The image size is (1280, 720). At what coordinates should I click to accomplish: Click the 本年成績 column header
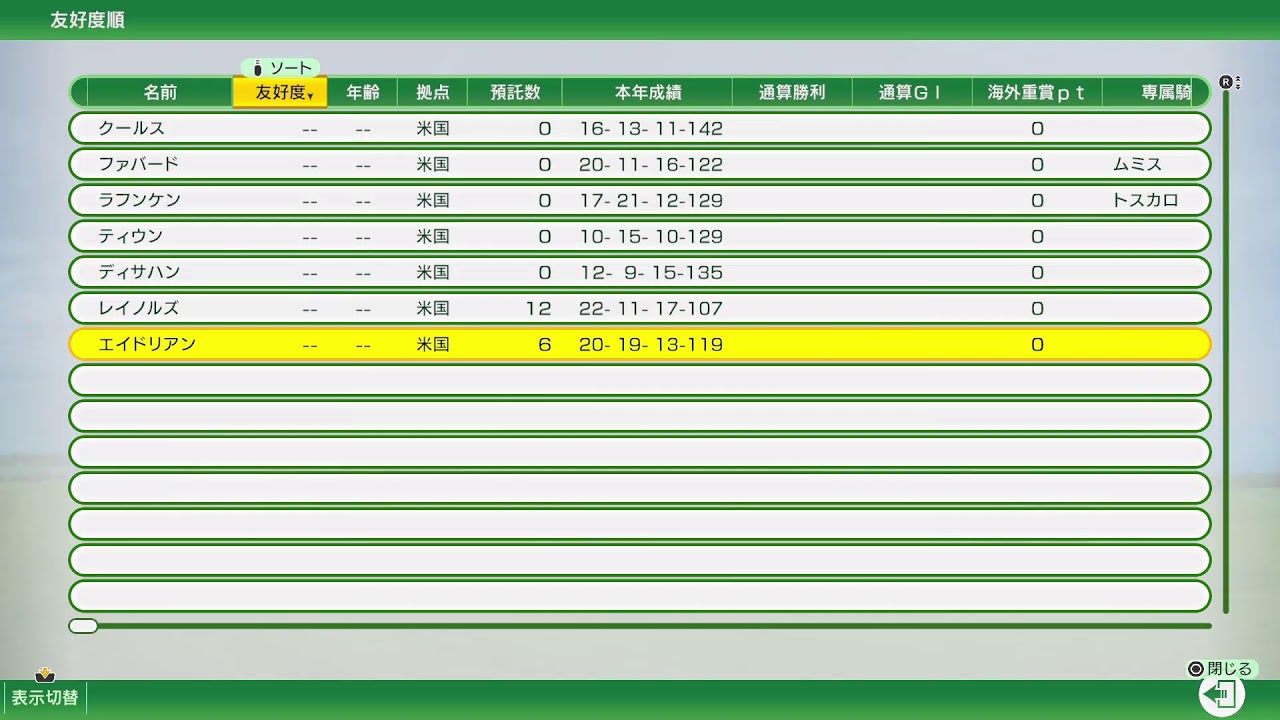(647, 91)
